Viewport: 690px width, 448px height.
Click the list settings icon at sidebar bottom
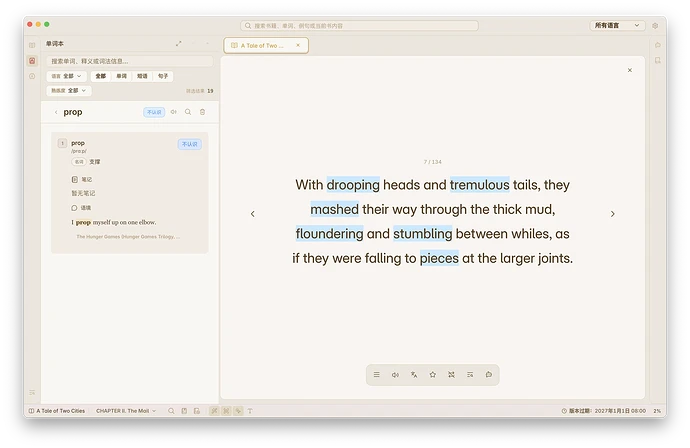click(x=32, y=392)
